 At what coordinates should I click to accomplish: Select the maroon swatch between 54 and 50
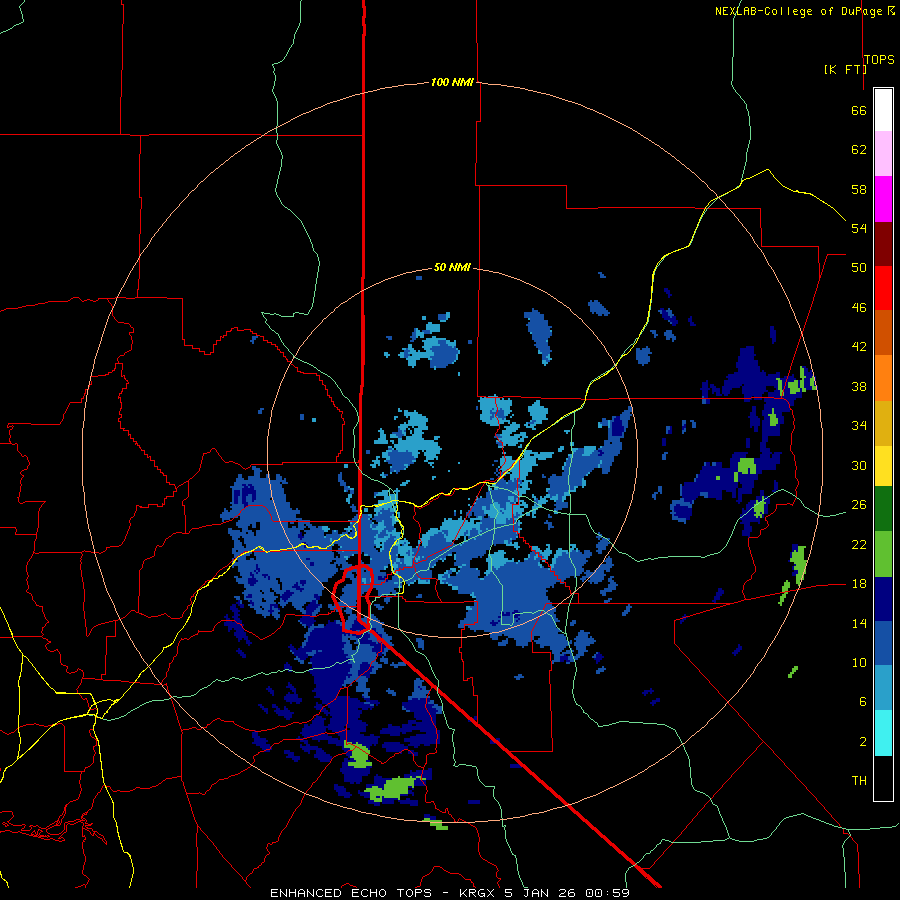point(883,244)
